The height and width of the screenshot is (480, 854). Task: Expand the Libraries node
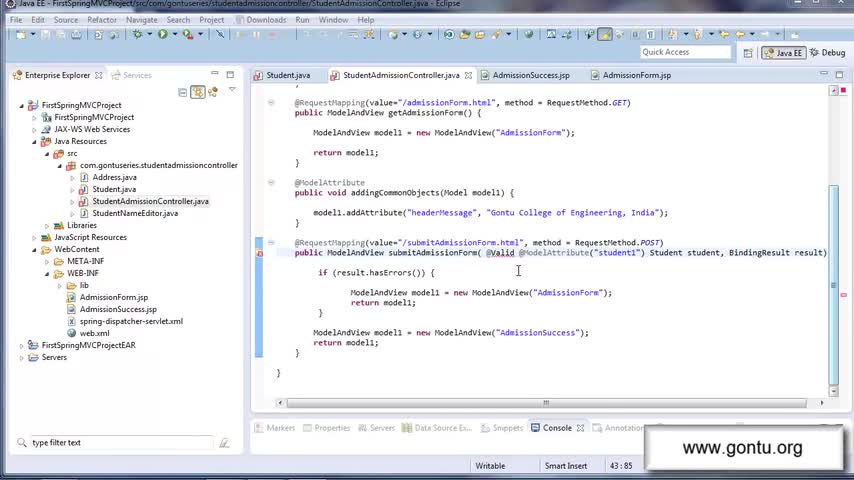(x=47, y=226)
